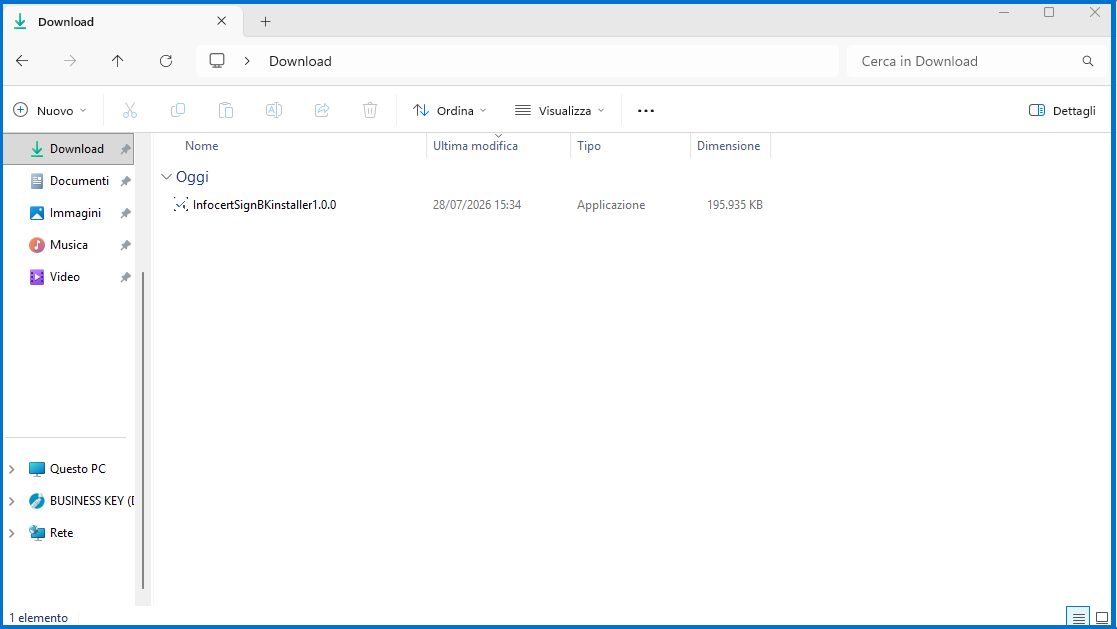
Task: Delete using the trash bin icon
Action: [370, 110]
